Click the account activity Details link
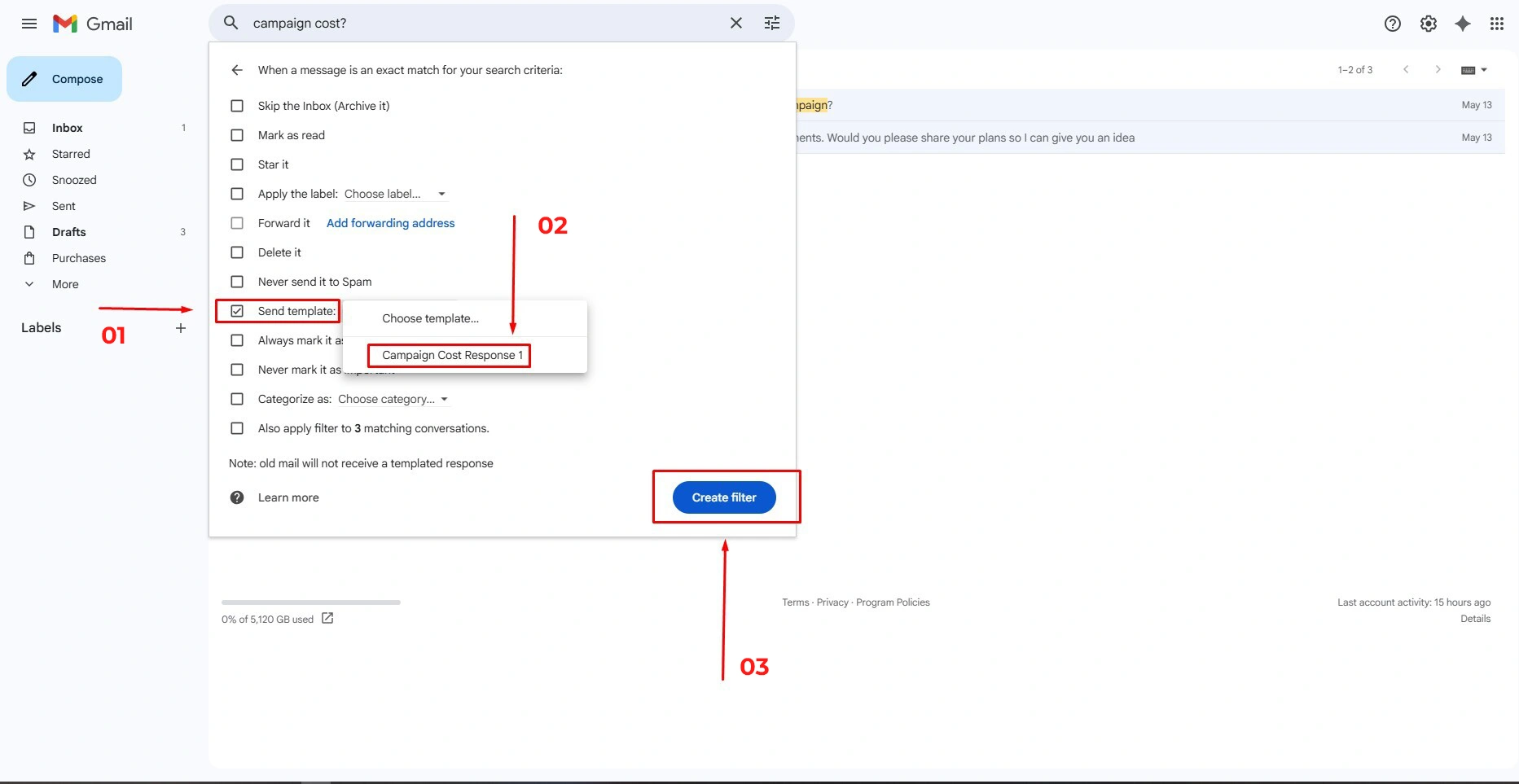Screen dimensions: 1519x784 [x=1475, y=619]
